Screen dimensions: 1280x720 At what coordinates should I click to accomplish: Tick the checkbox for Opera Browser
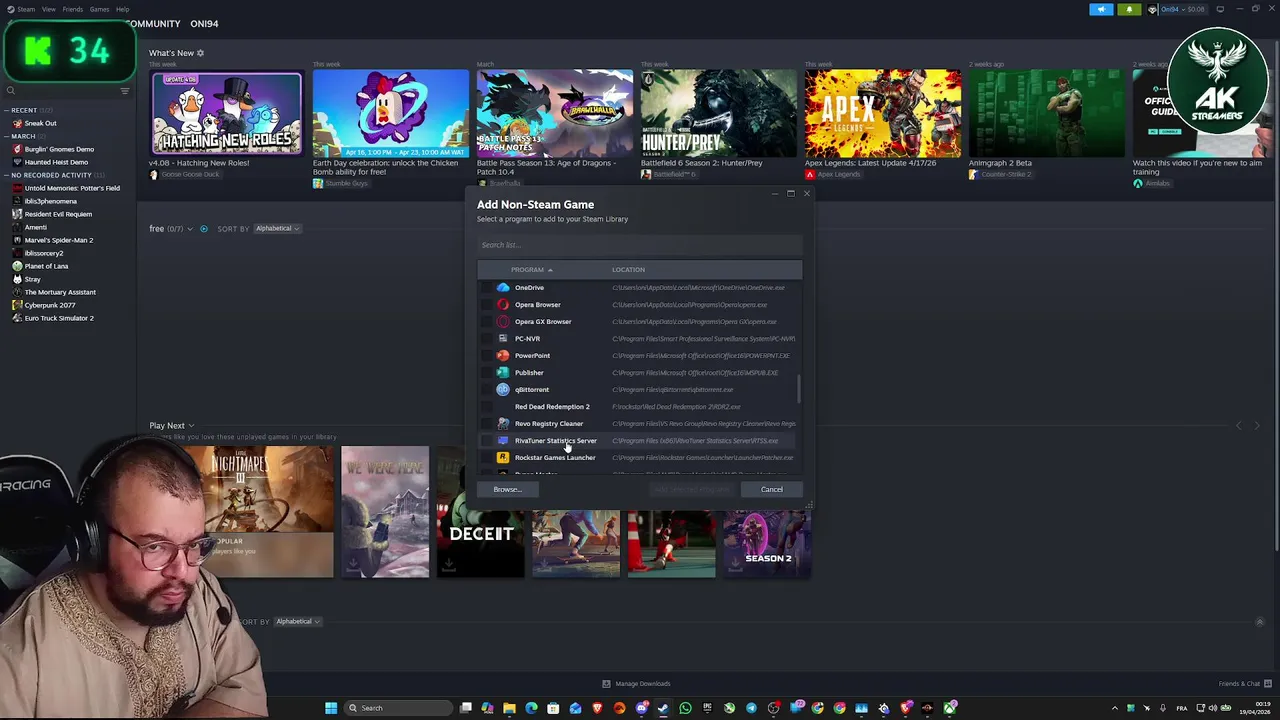coord(487,305)
